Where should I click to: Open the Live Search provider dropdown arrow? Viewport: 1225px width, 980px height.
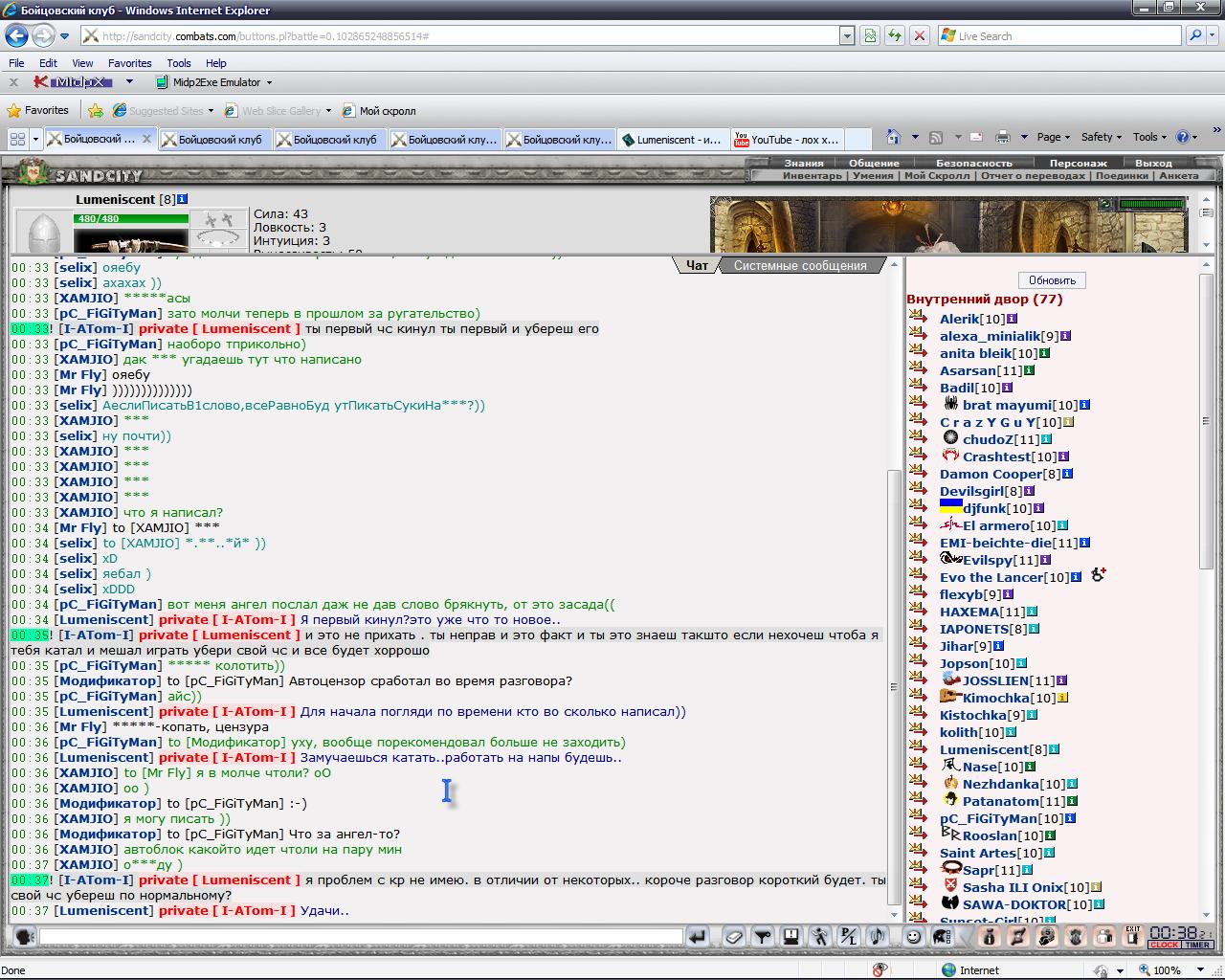pos(1212,36)
